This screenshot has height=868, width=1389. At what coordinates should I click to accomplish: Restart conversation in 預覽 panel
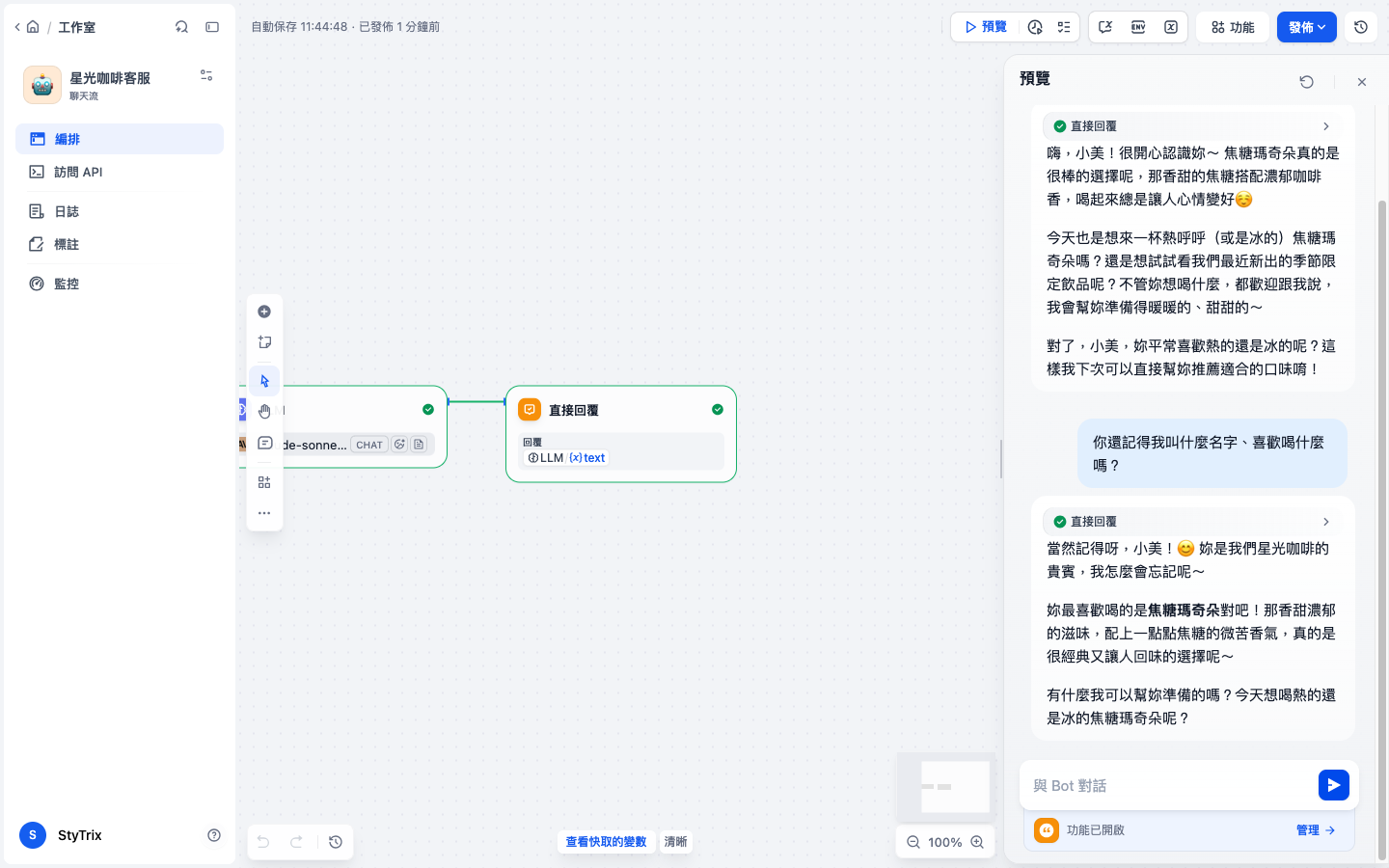click(1307, 82)
